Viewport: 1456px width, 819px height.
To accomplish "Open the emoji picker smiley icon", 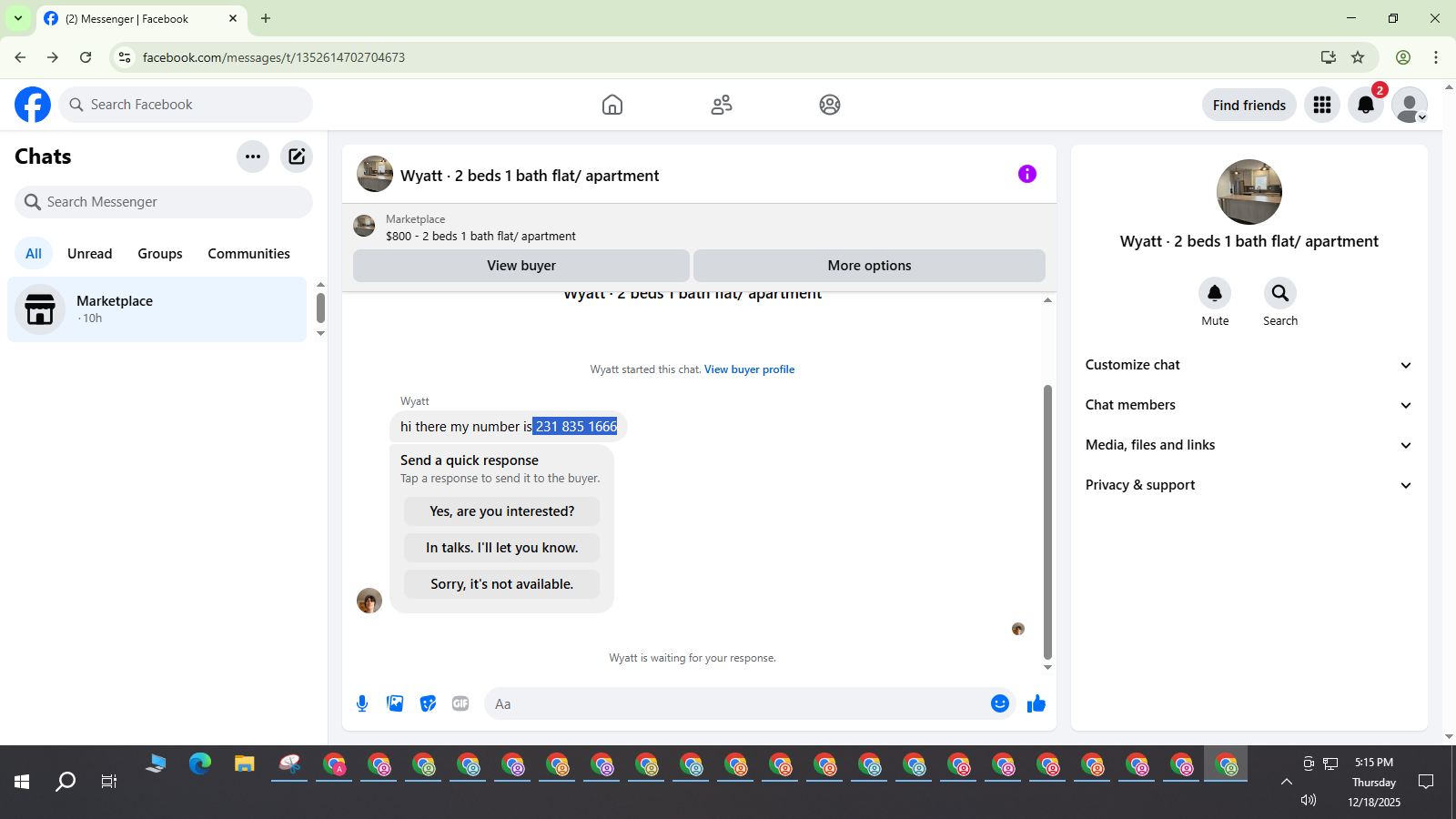I will click(x=1000, y=703).
